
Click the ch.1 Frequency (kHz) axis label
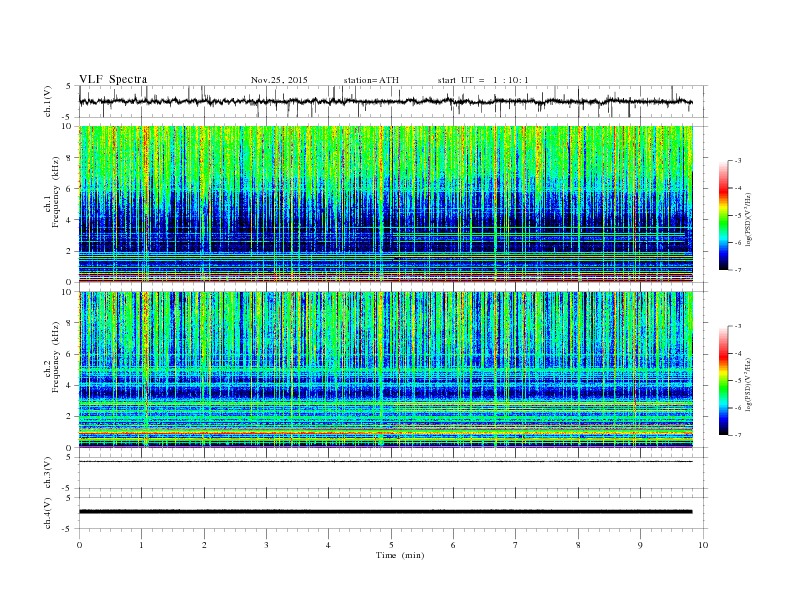tap(52, 192)
